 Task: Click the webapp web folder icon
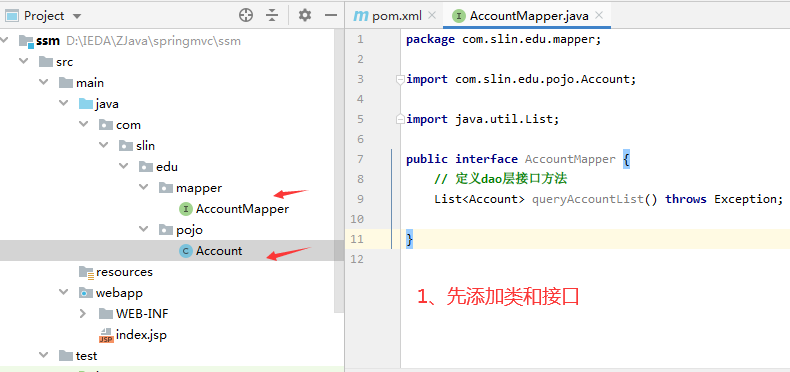(x=86, y=292)
